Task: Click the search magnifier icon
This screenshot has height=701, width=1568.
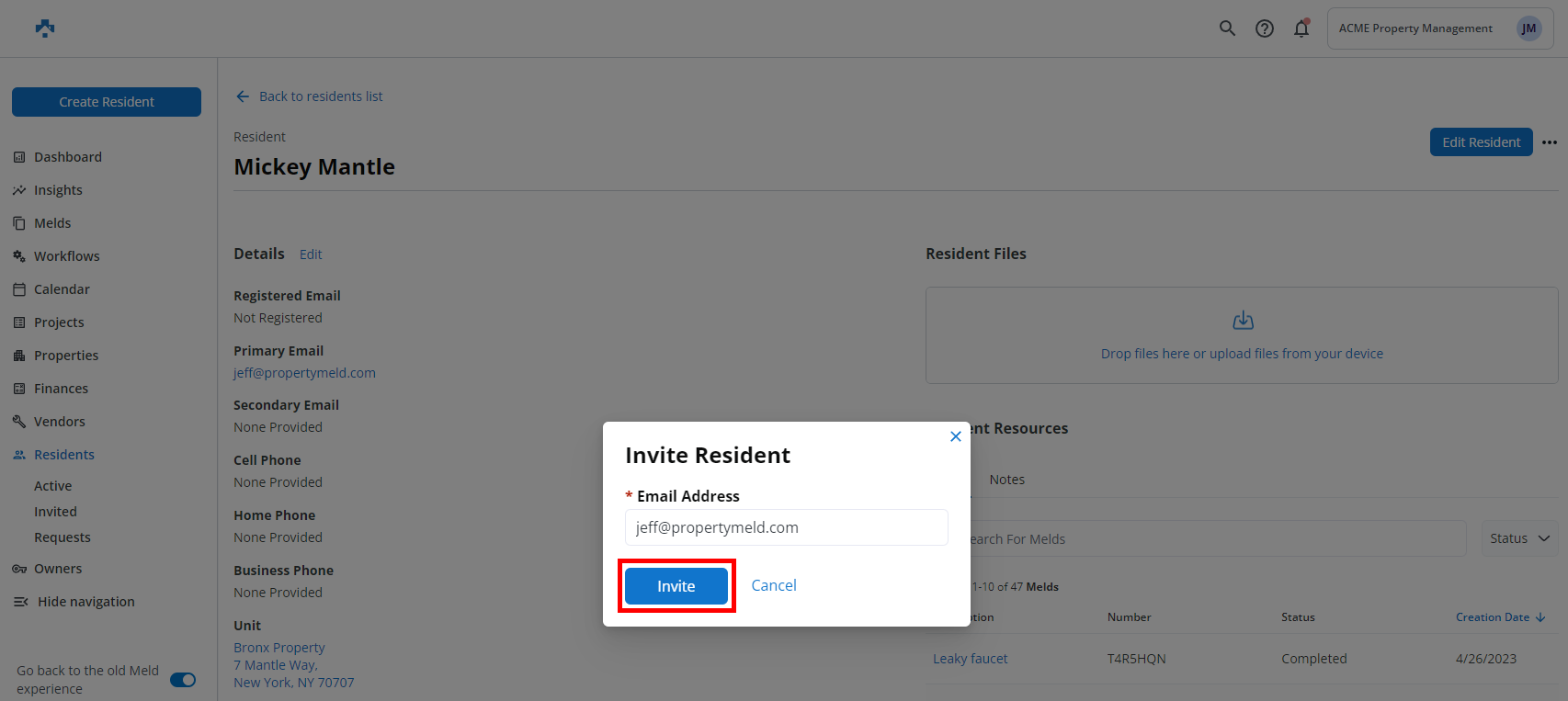Action: [x=1227, y=28]
